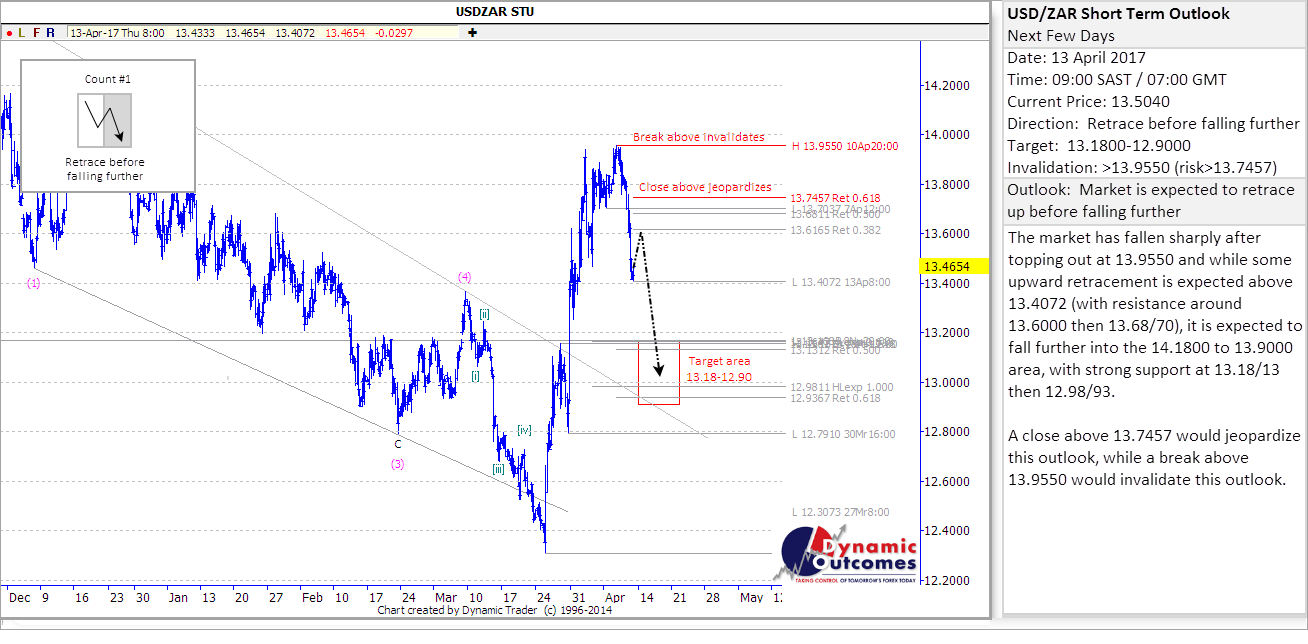Click the 'Current Price: 13.5040' line
This screenshot has width=1308, height=644.
[1089, 102]
